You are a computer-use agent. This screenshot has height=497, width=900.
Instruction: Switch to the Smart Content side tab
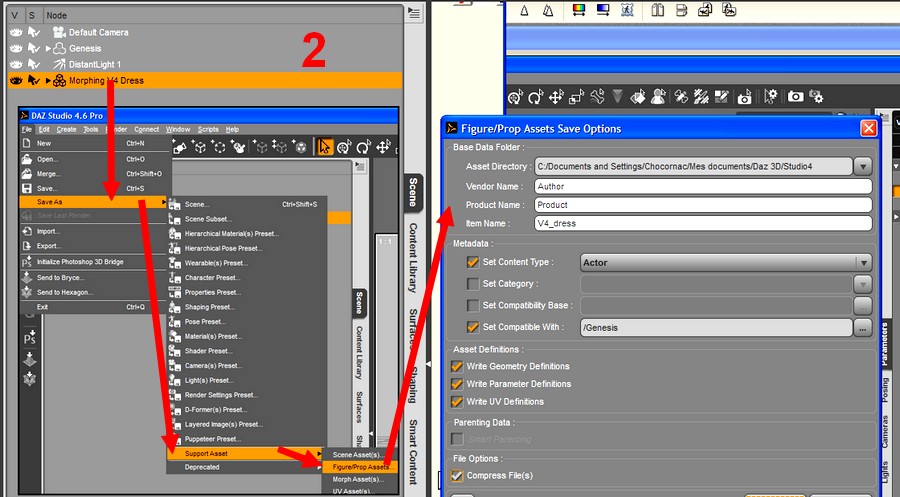[413, 452]
